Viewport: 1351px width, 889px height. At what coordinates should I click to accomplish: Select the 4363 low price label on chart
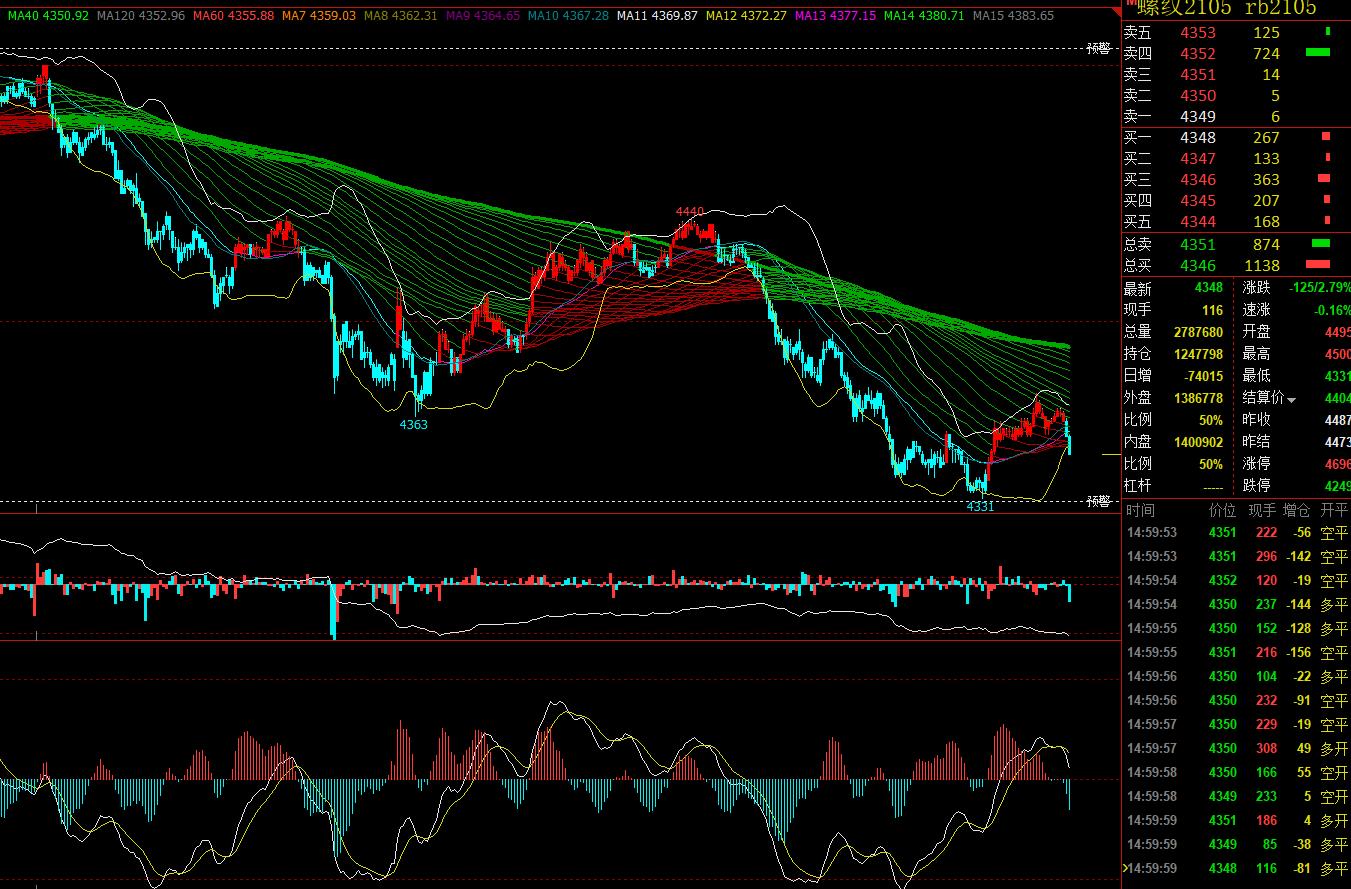point(414,424)
